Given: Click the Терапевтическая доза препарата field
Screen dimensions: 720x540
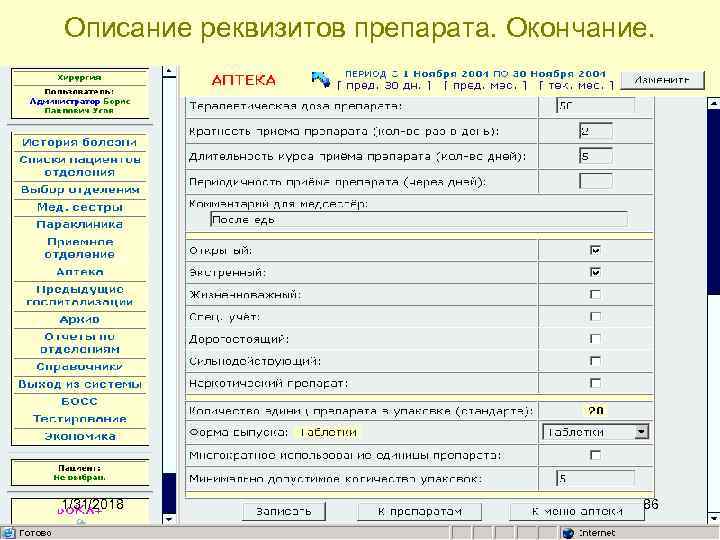Looking at the screenshot, I should point(595,106).
